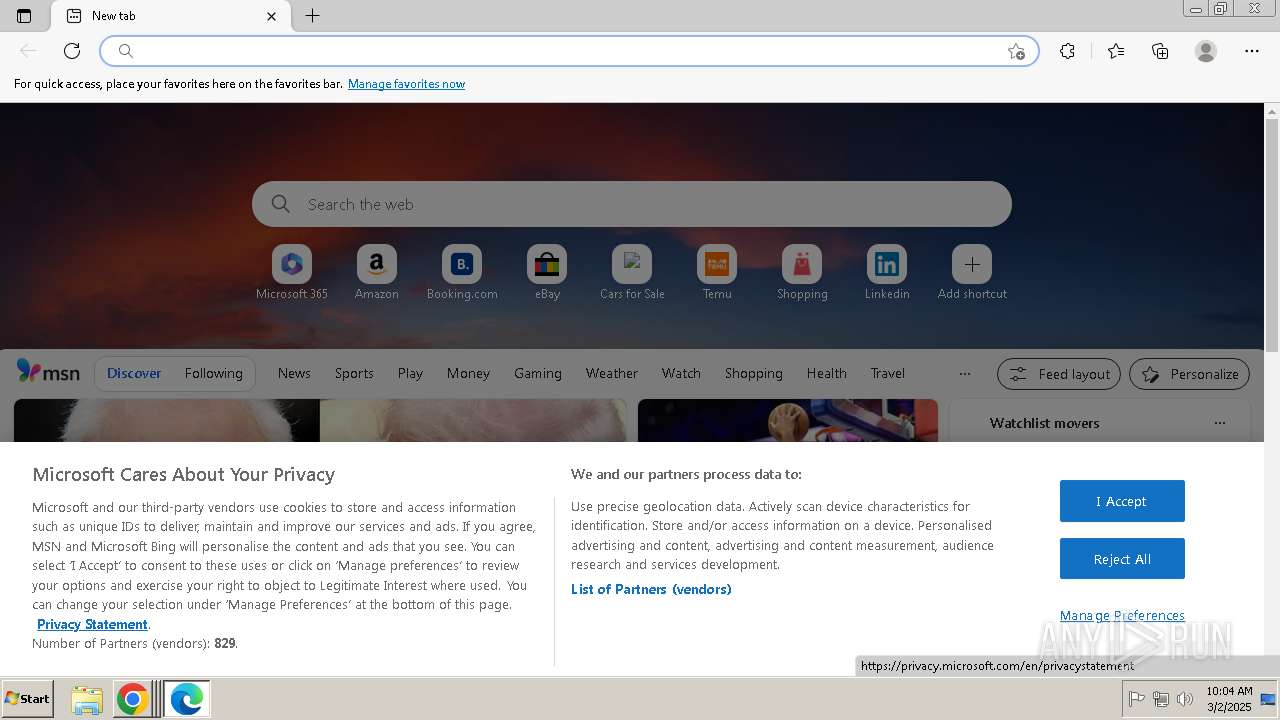Viewport: 1280px width, 720px height.
Task: Click the Action Center flag icon
Action: (1136, 699)
